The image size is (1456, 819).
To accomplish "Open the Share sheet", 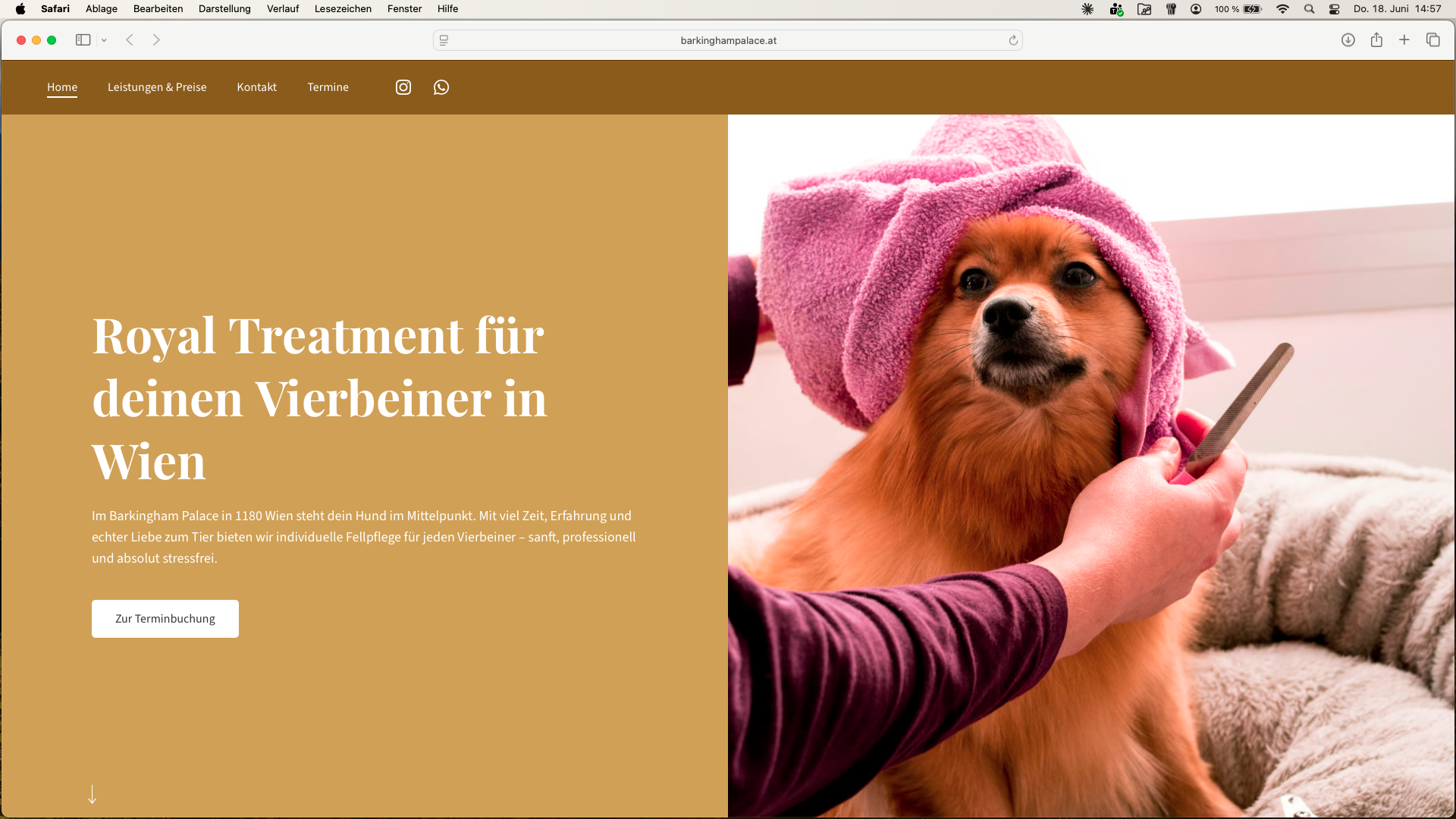I will (1376, 40).
